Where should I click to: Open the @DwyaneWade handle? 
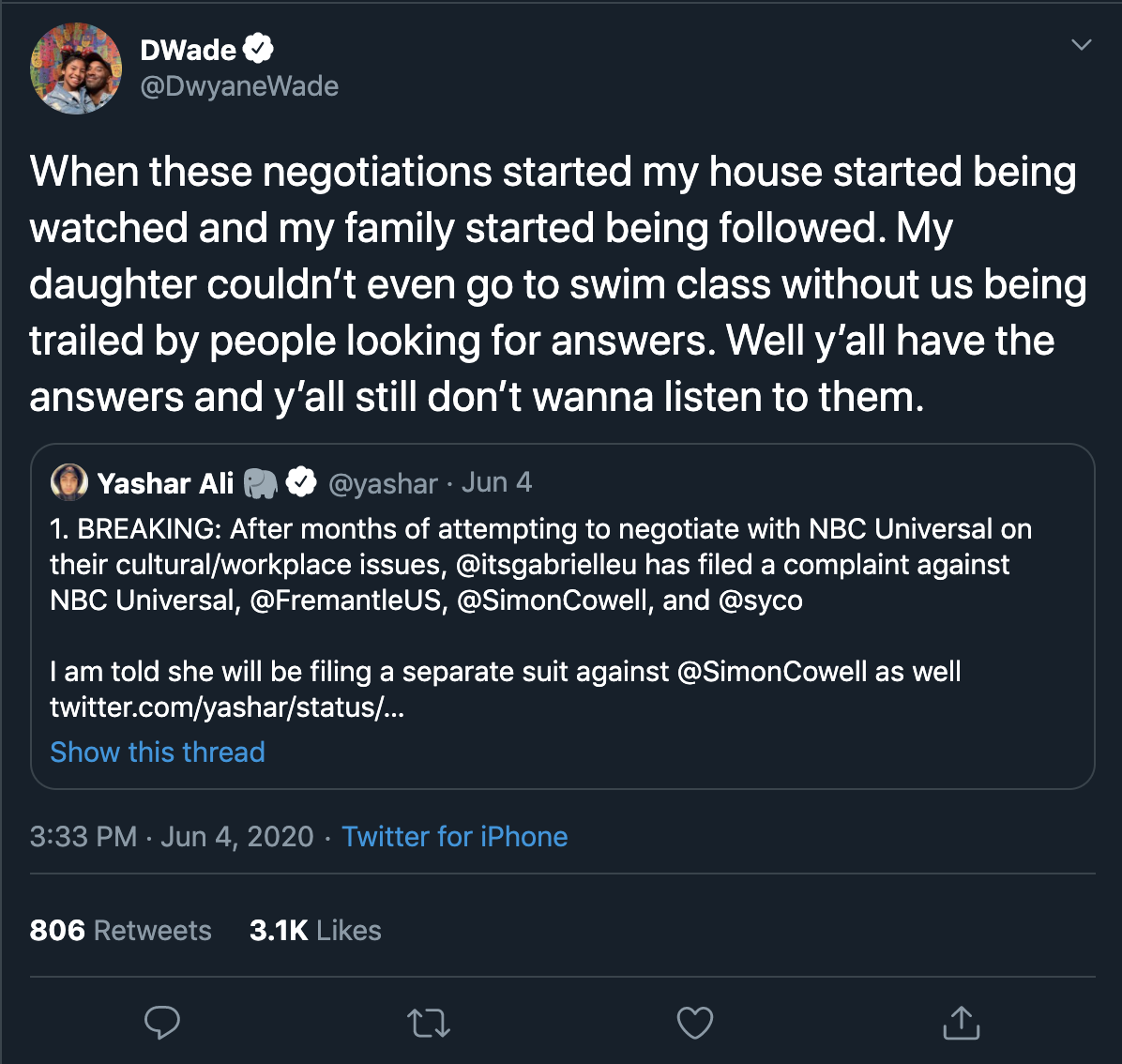239,86
